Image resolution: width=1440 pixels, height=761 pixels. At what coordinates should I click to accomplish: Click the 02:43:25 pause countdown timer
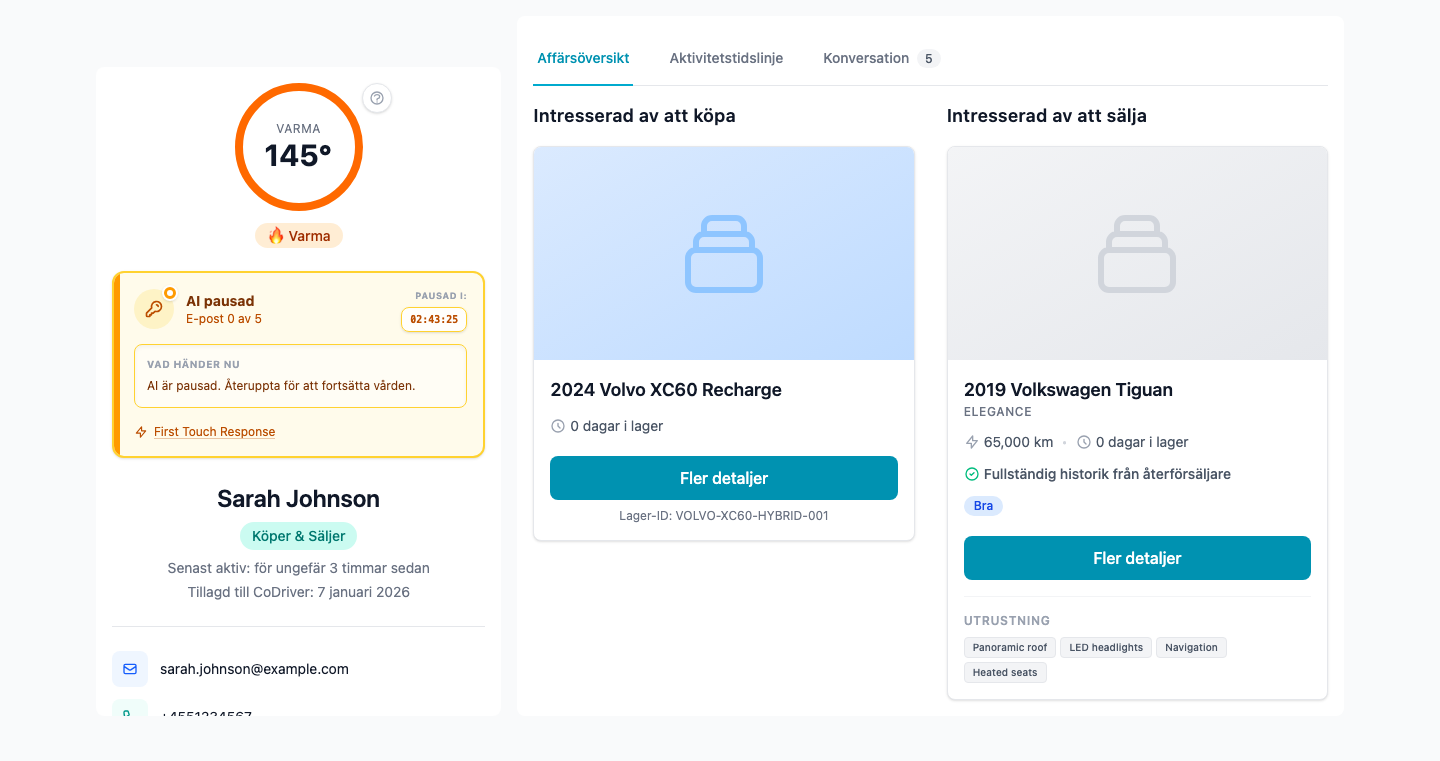point(433,319)
